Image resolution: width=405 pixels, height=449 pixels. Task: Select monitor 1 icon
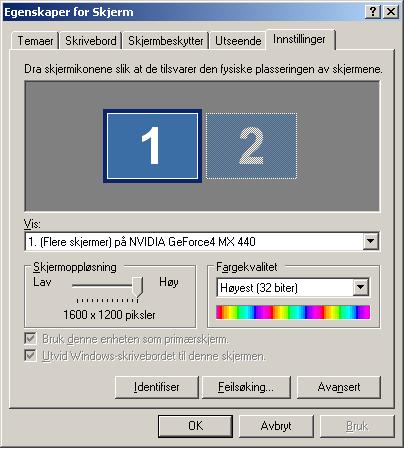coord(152,146)
